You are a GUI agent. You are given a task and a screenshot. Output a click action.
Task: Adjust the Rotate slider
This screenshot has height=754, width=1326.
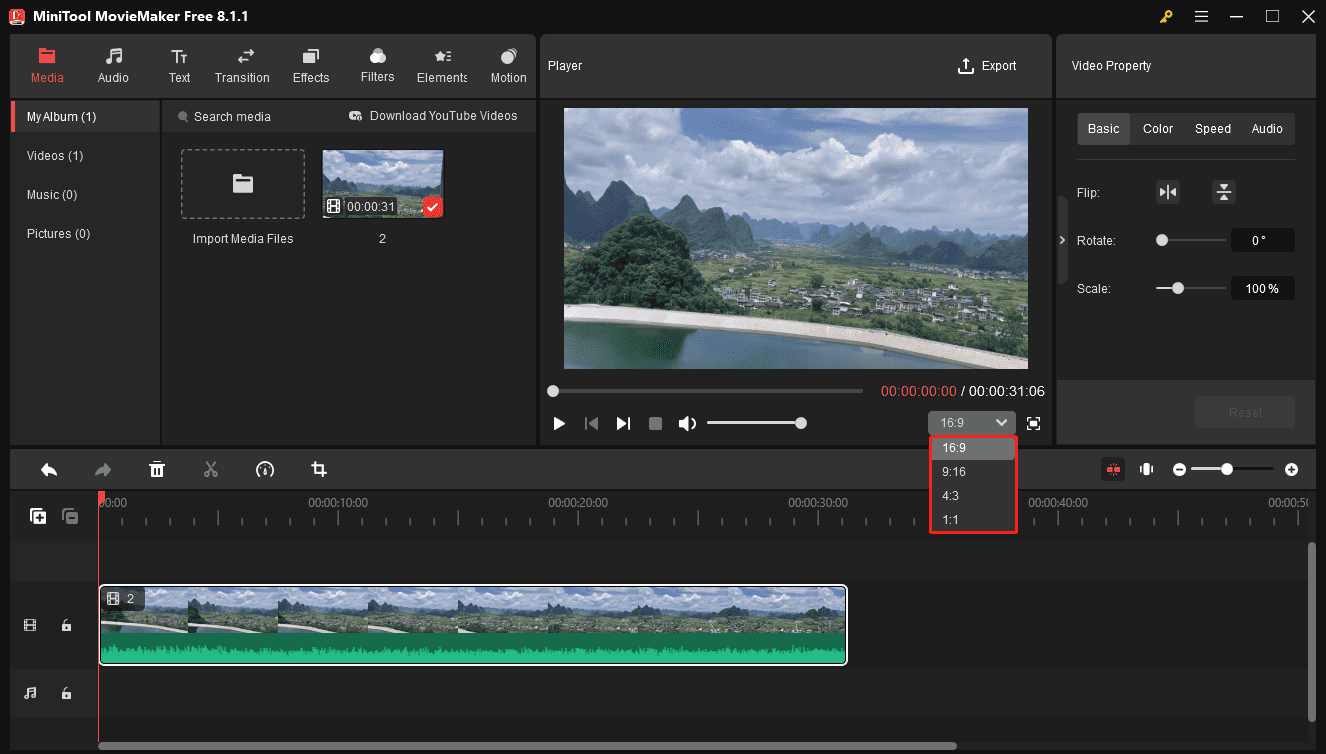coord(1190,240)
